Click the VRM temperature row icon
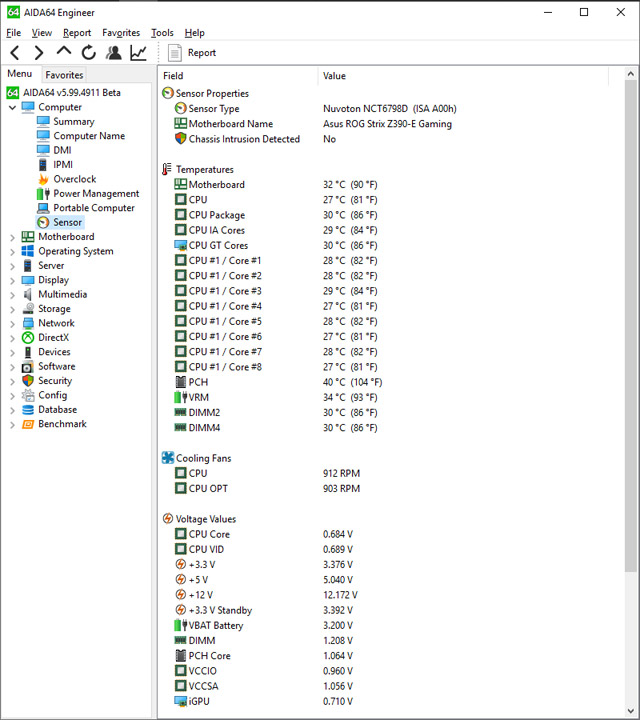Image resolution: width=640 pixels, height=720 pixels. [181, 397]
